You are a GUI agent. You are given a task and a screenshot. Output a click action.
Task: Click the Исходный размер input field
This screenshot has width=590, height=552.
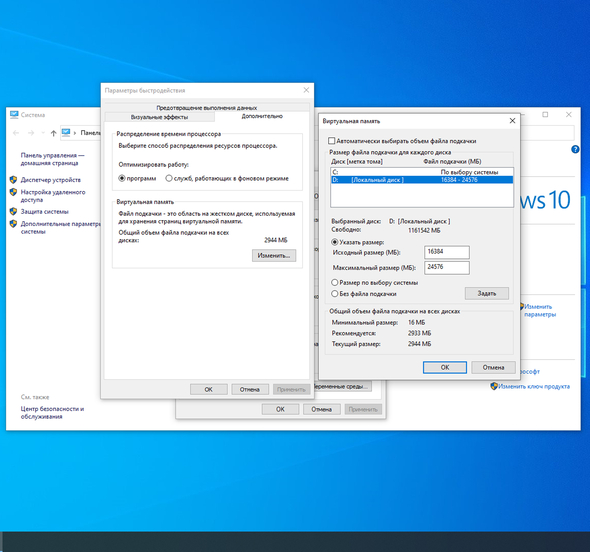447,252
